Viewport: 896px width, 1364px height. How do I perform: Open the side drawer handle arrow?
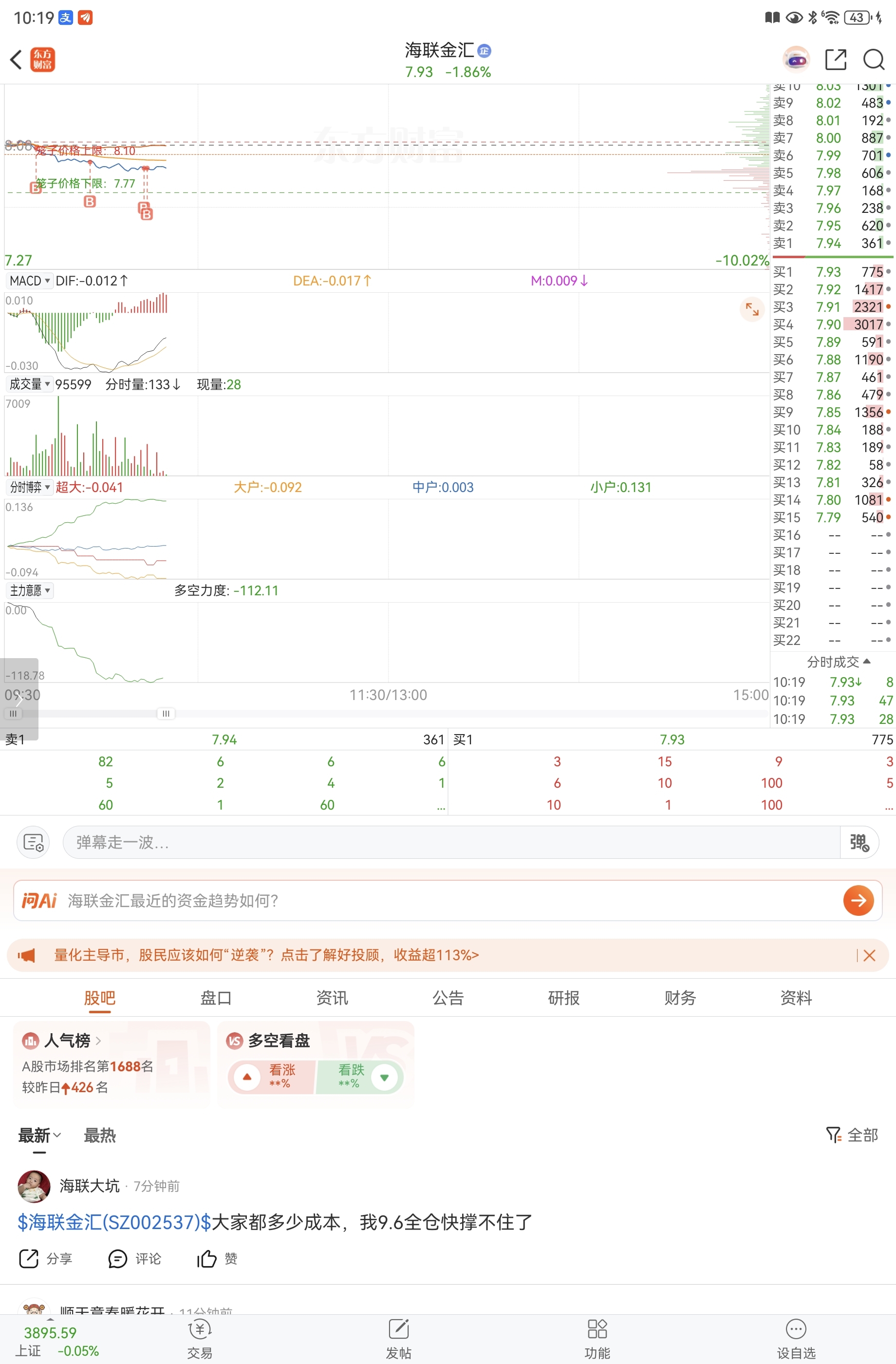[19, 699]
